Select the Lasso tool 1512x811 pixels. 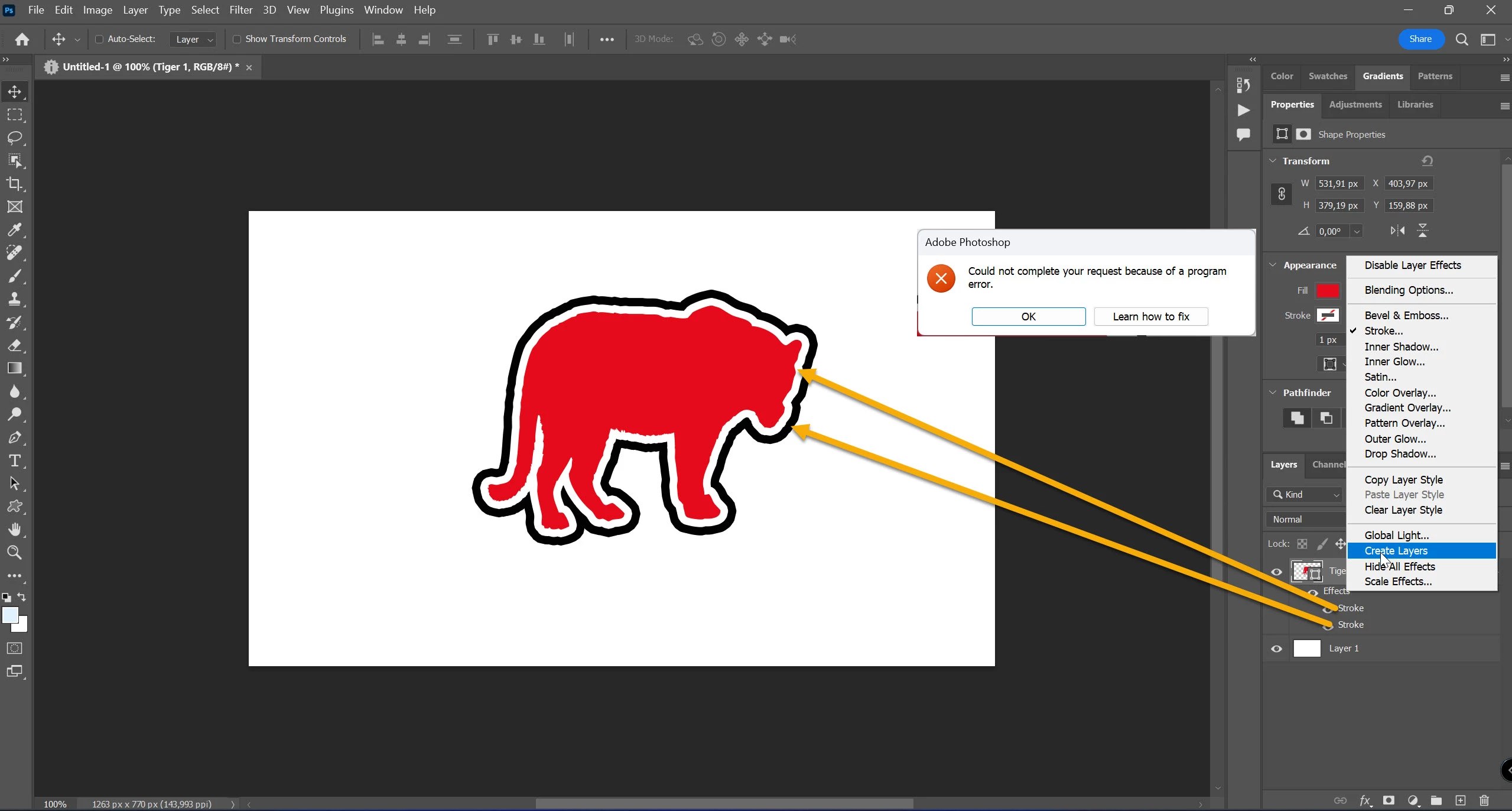[15, 138]
